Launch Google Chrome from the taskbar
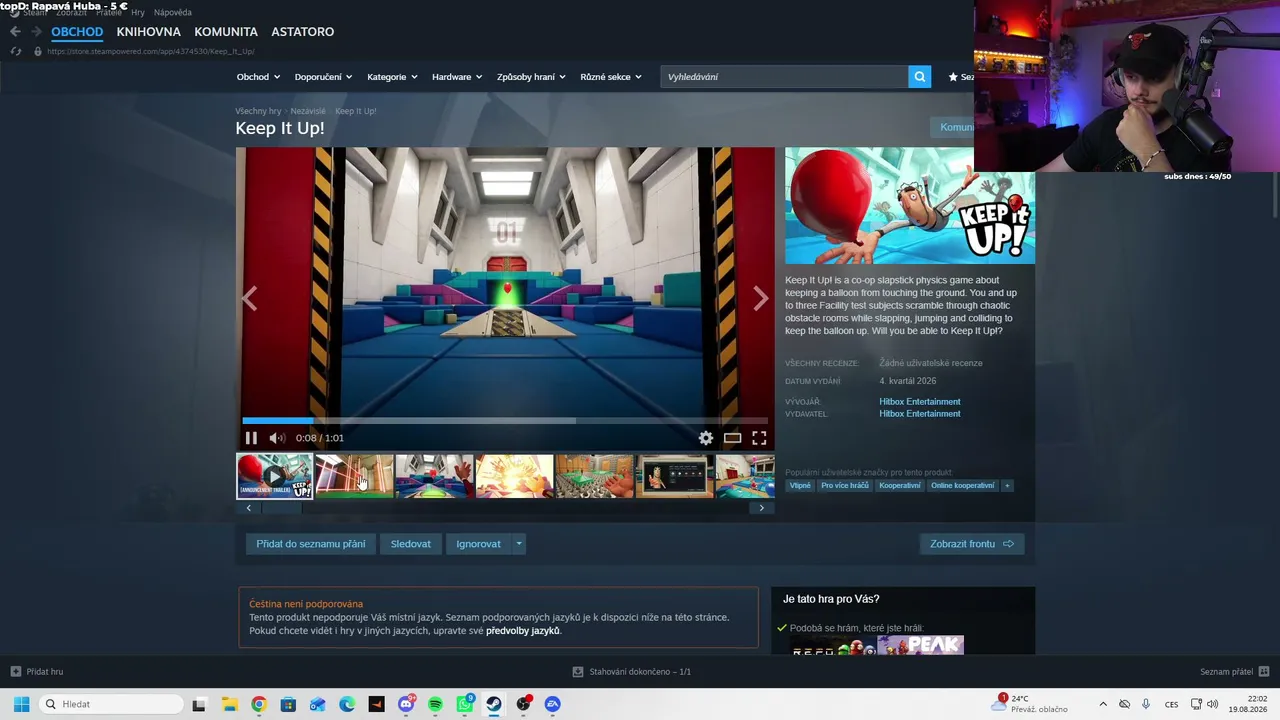Image resolution: width=1280 pixels, height=720 pixels. (x=259, y=704)
